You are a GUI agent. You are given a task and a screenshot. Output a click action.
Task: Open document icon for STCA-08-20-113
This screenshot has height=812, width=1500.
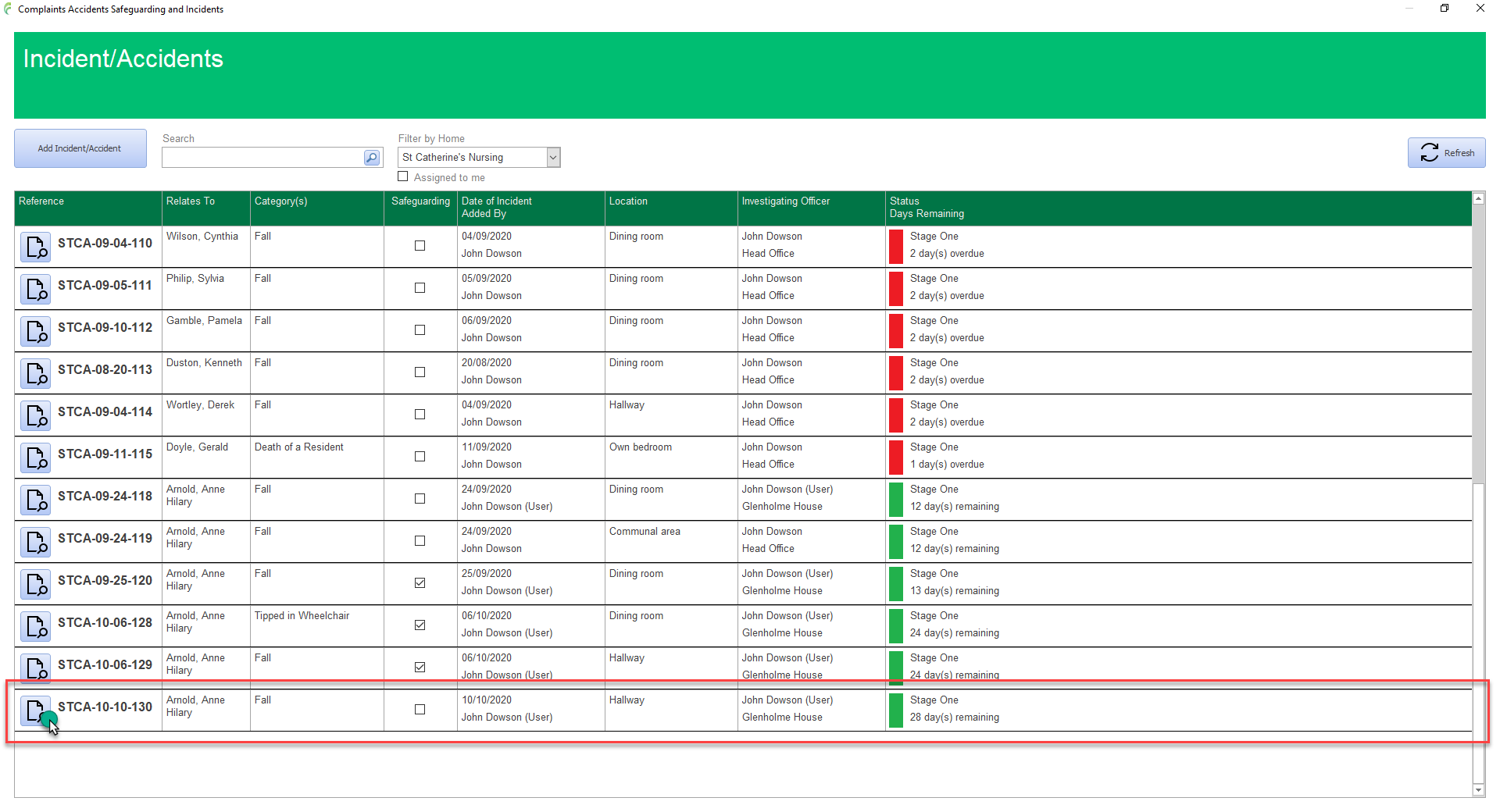coord(35,373)
